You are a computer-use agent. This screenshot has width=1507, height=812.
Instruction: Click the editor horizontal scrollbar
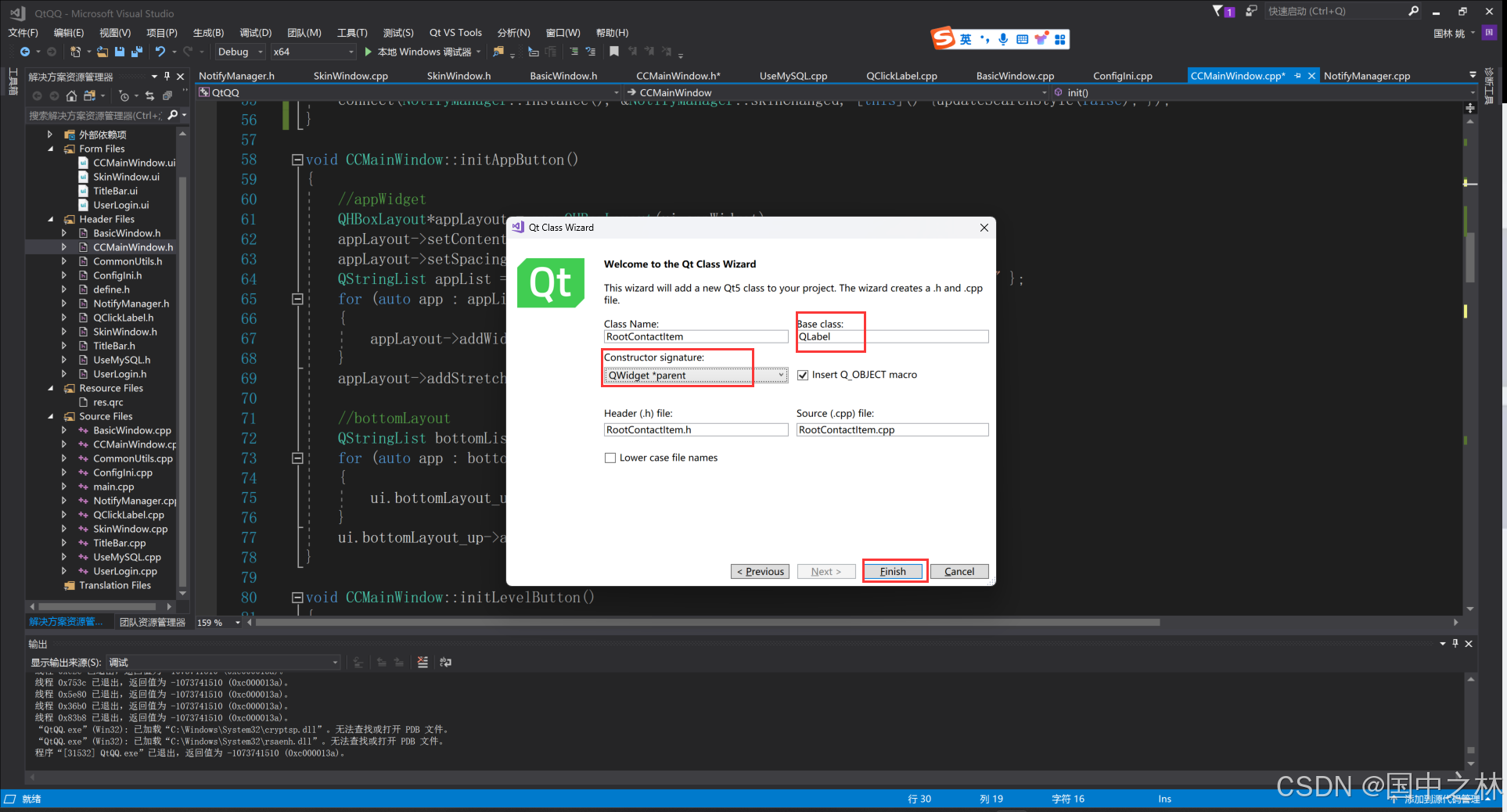point(704,623)
